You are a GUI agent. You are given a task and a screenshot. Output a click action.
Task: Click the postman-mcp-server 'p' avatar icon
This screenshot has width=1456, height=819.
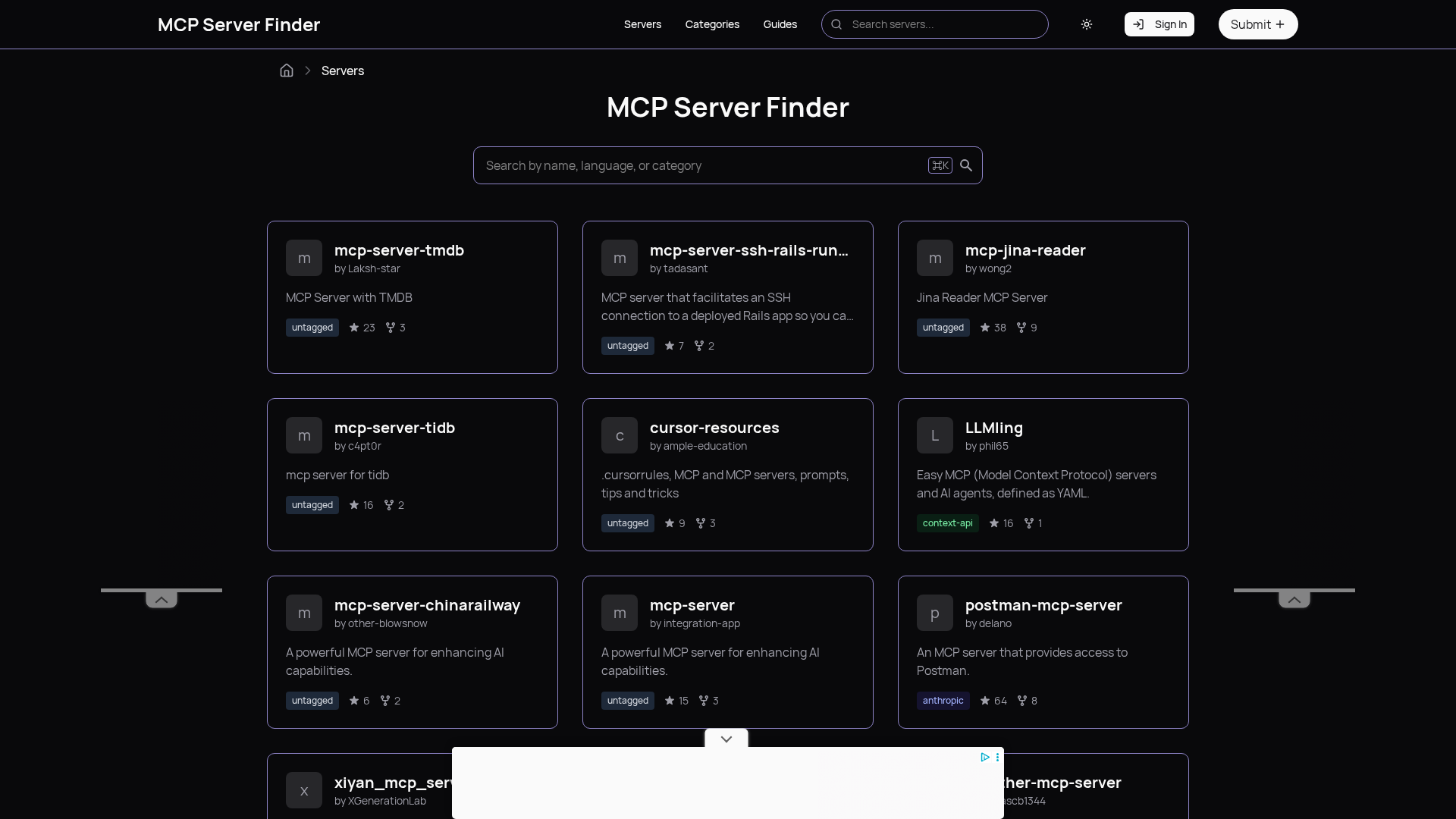coord(935,613)
